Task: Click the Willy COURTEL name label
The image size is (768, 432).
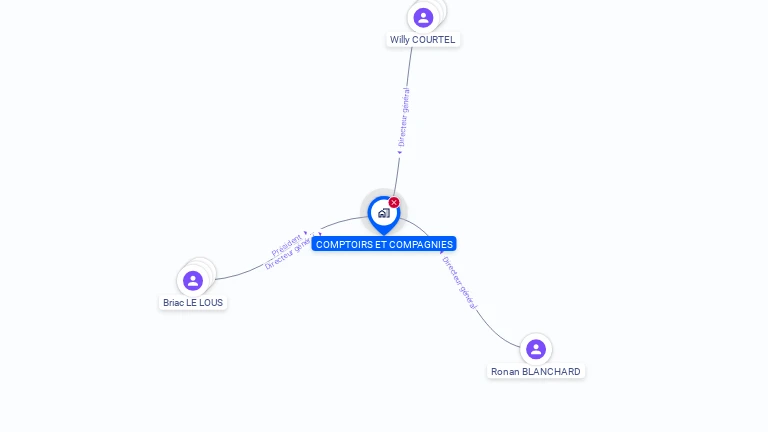Action: coord(423,40)
